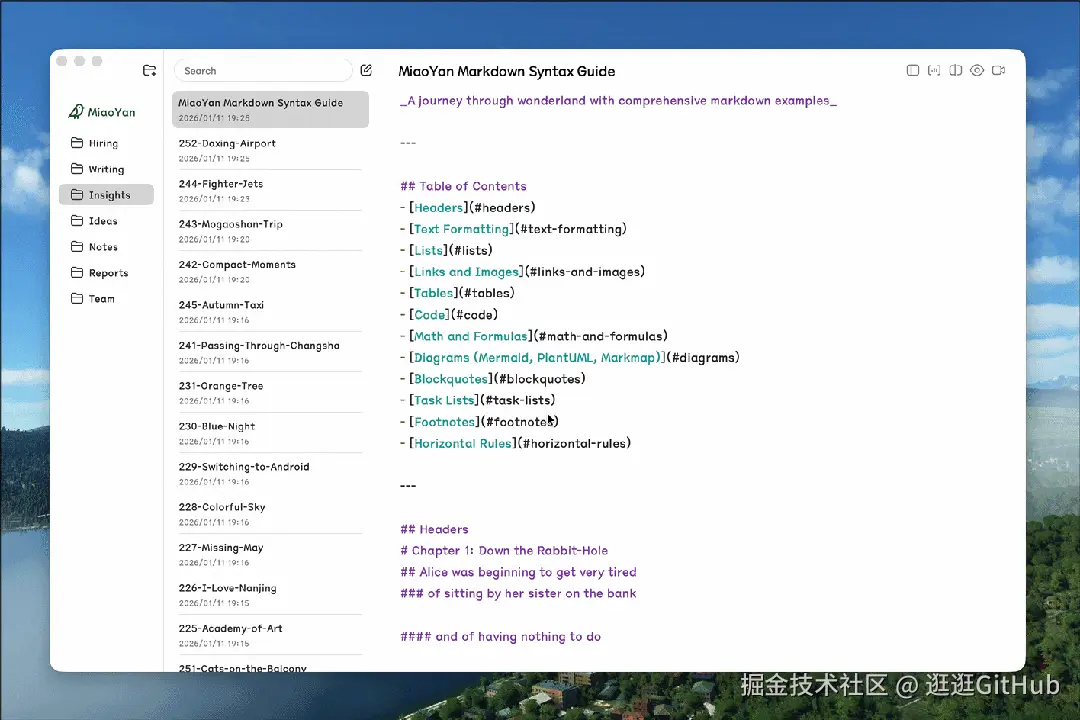Click the bracketed format icon in the toolbar

934,70
